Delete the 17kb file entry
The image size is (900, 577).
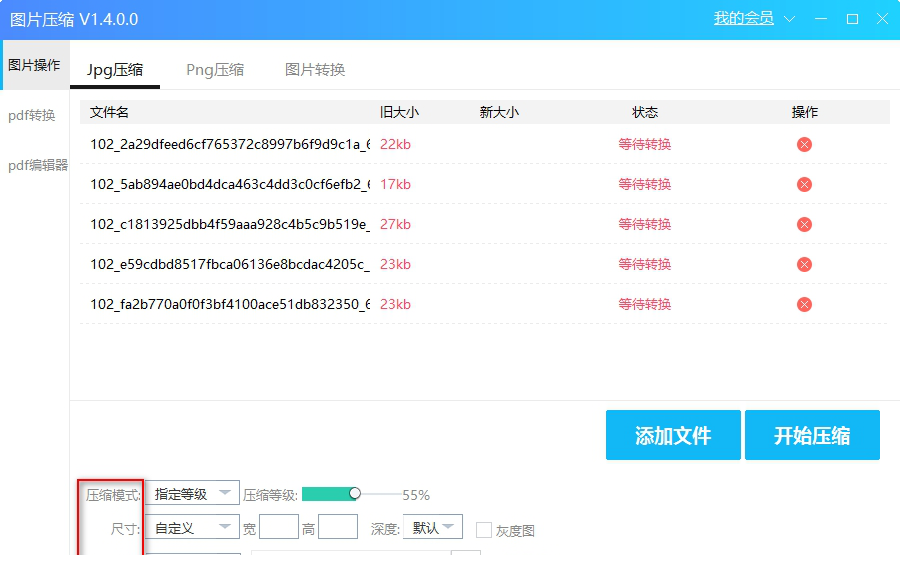(x=804, y=184)
